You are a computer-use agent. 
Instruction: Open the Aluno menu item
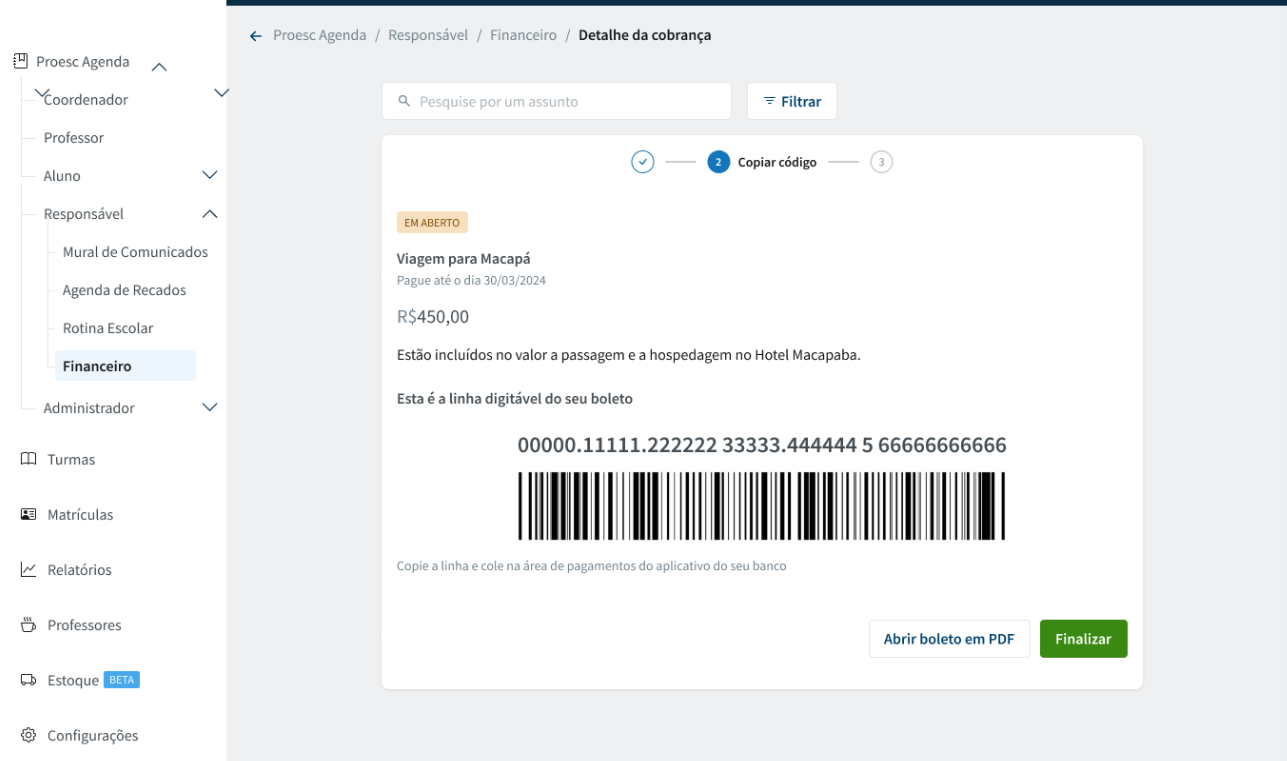(62, 175)
